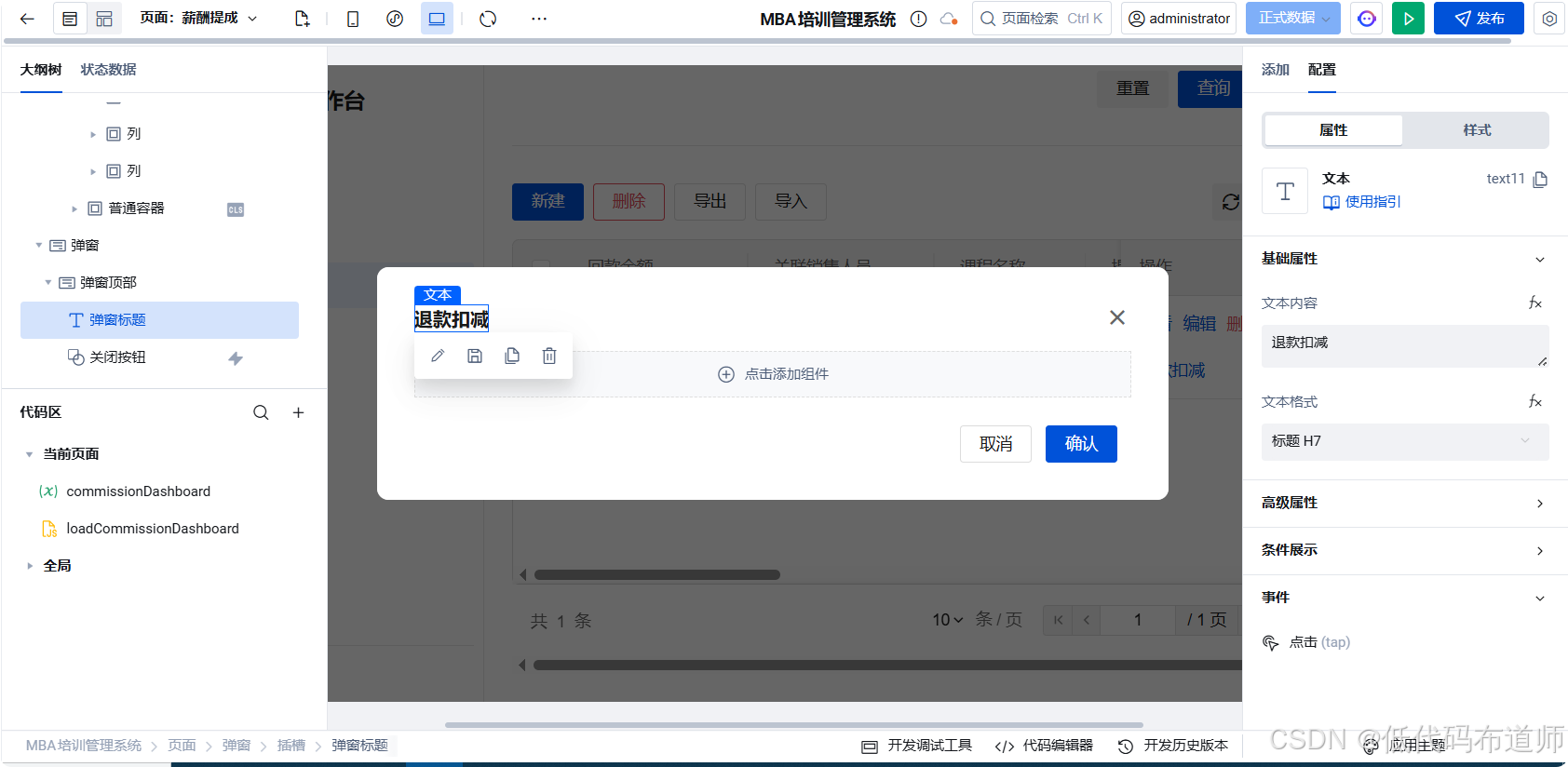Open the 标题 H7 text format dropdown

click(x=1405, y=441)
